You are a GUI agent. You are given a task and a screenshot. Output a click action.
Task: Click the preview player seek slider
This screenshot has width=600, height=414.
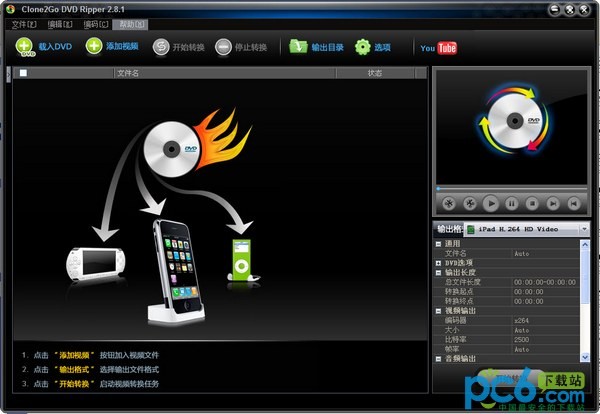click(511, 189)
